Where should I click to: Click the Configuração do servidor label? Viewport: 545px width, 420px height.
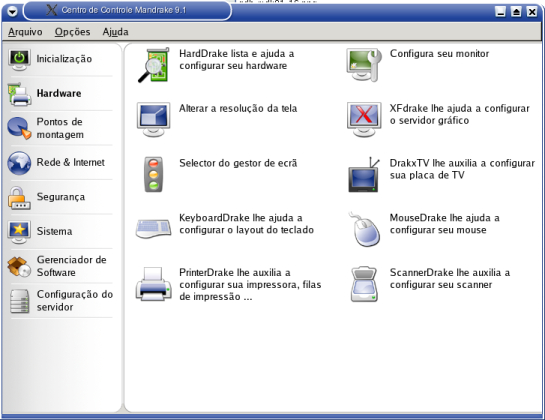pyautogui.click(x=75, y=300)
